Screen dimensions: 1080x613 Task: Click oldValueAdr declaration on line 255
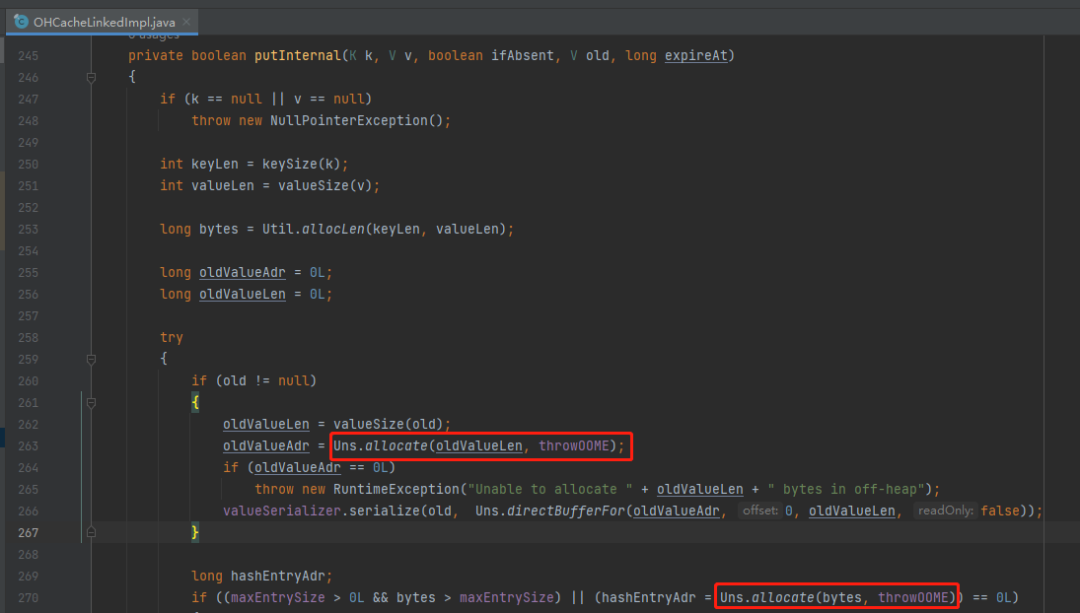242,273
